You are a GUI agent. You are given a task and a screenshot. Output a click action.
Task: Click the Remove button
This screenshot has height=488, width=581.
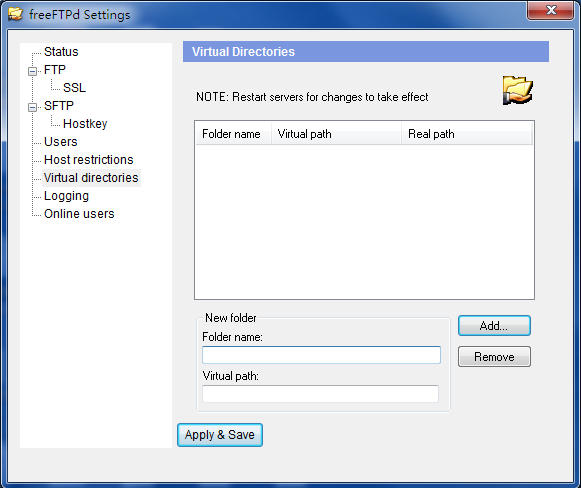point(494,357)
